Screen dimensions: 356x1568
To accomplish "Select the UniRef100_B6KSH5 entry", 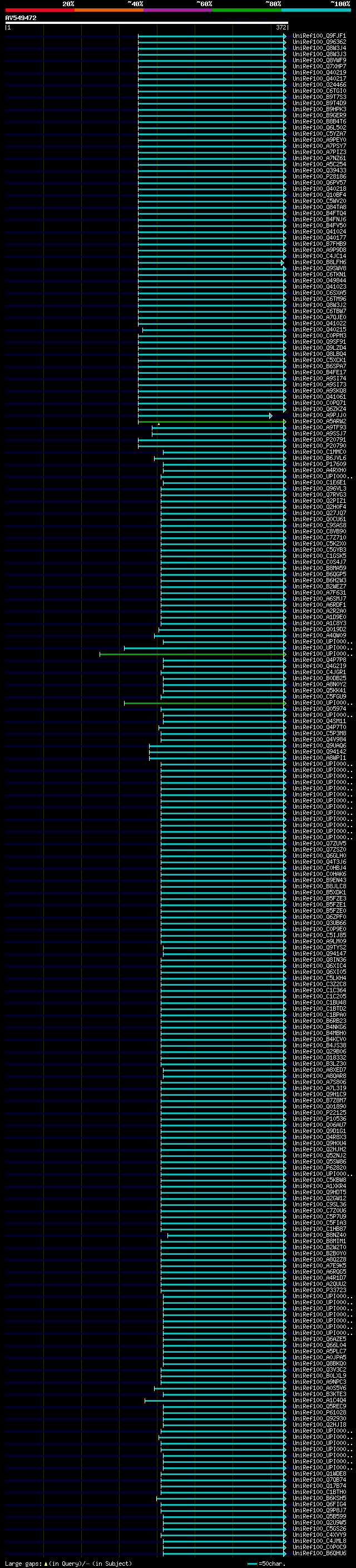I will coord(319,1498).
